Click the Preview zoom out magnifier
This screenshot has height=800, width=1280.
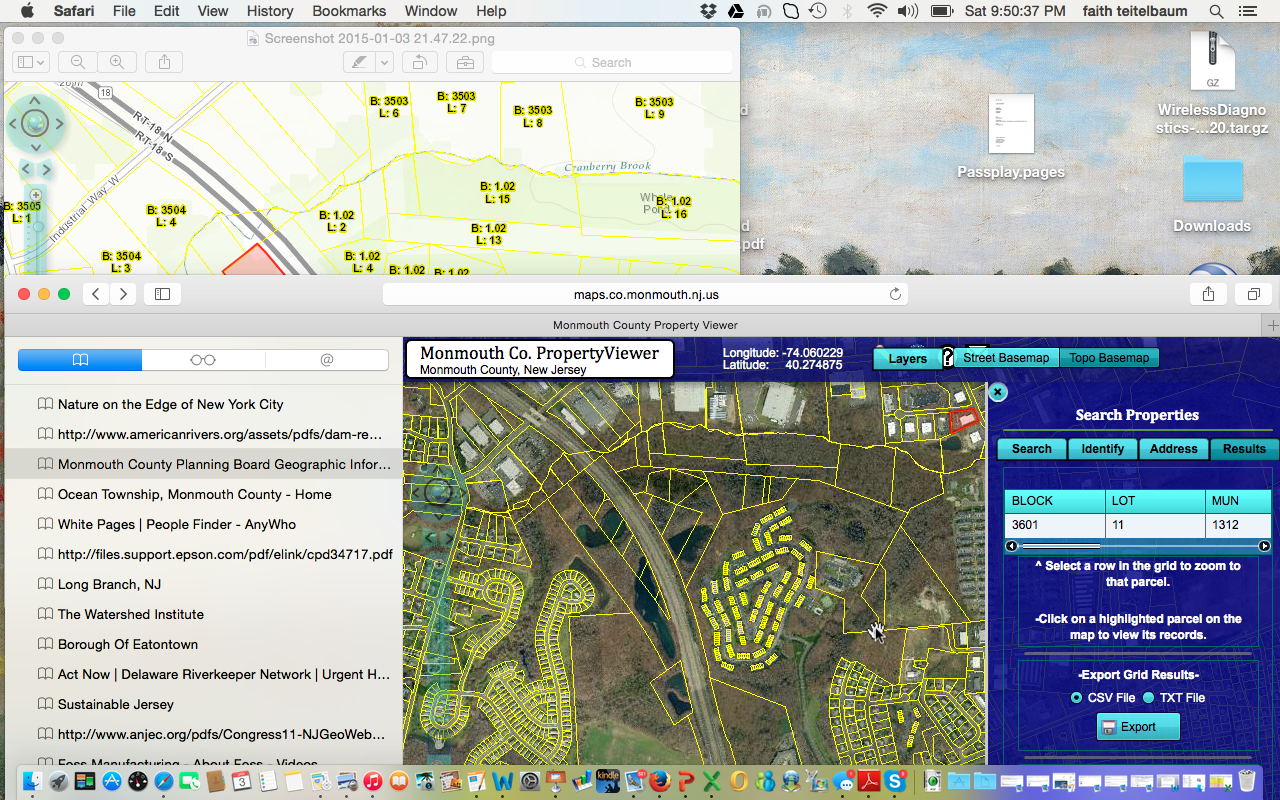click(x=78, y=62)
